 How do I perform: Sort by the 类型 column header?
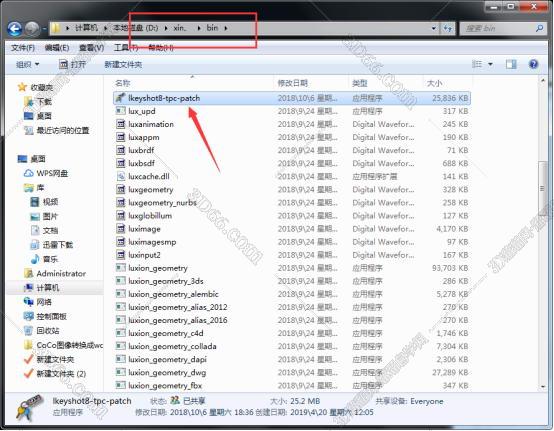tap(360, 83)
